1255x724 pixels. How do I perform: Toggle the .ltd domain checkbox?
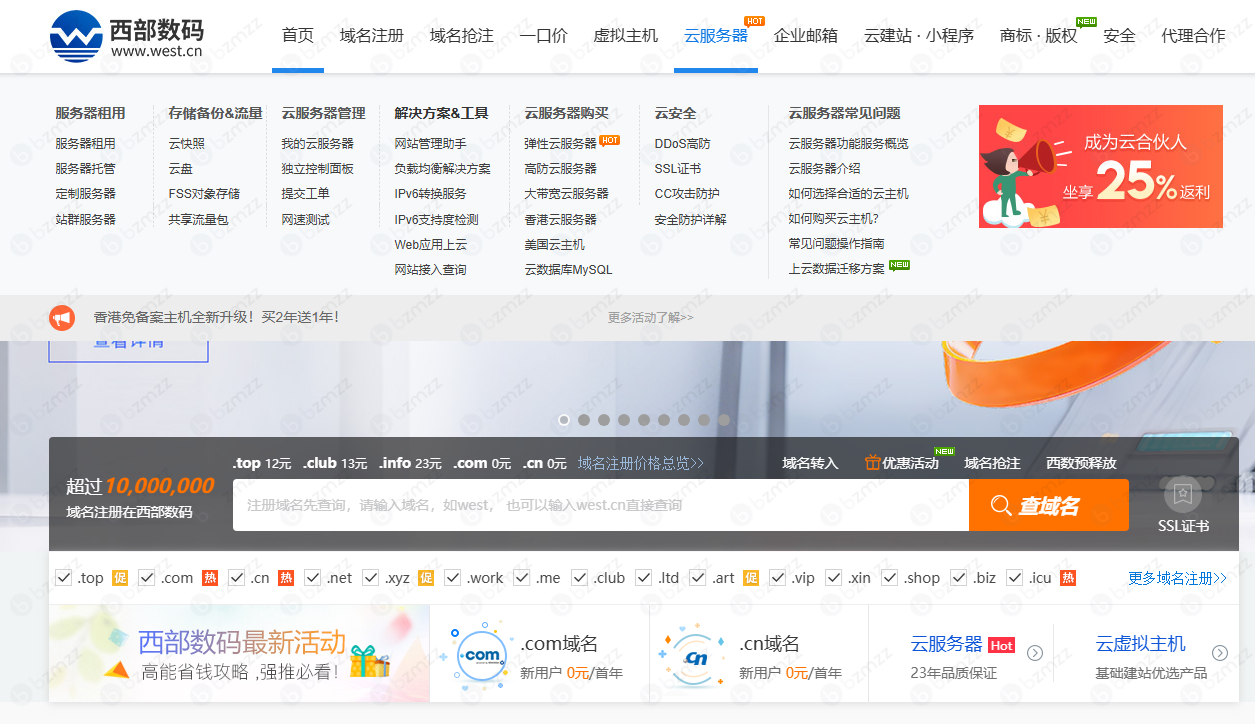point(643,578)
